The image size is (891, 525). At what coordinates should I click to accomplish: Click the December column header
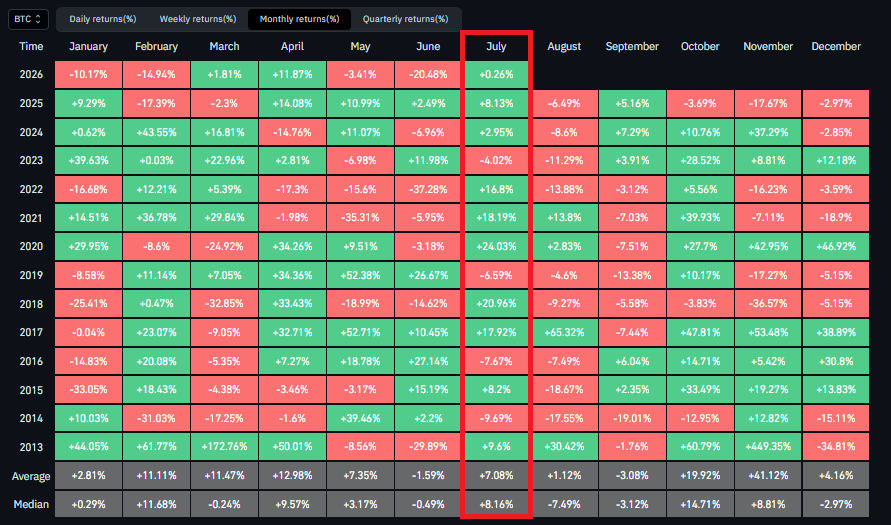pyautogui.click(x=836, y=47)
